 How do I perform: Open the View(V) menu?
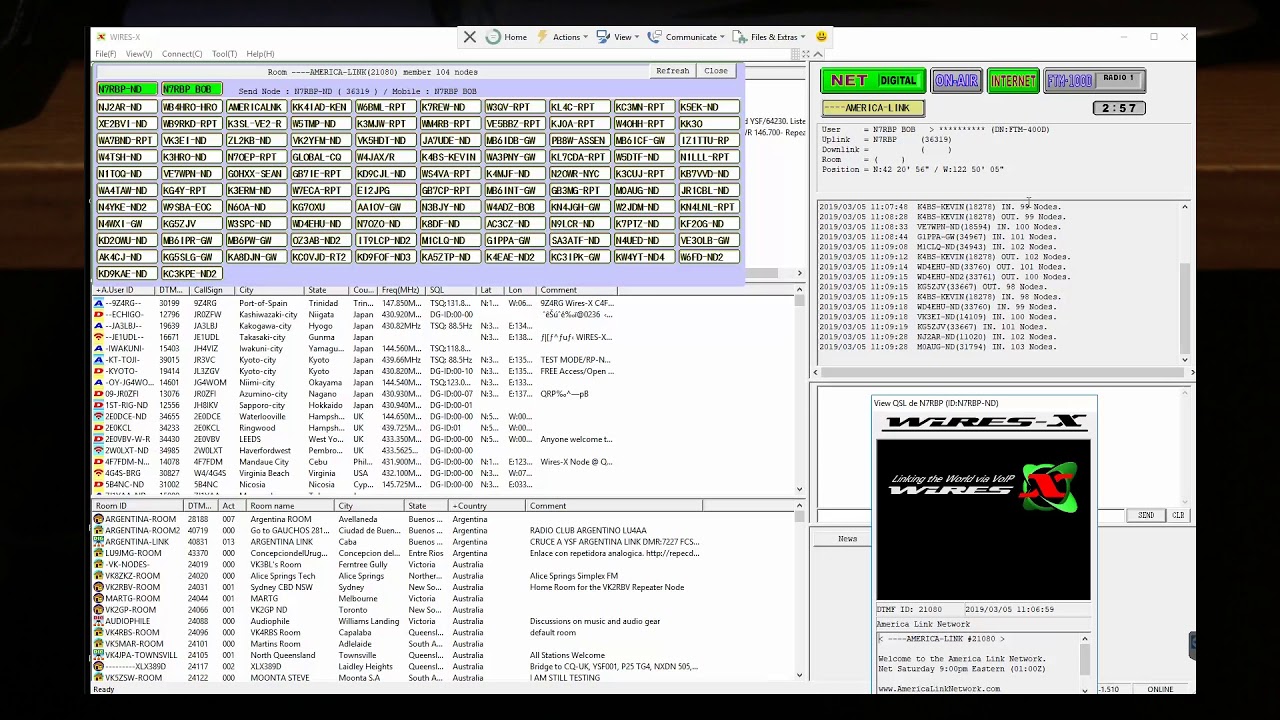point(139,54)
